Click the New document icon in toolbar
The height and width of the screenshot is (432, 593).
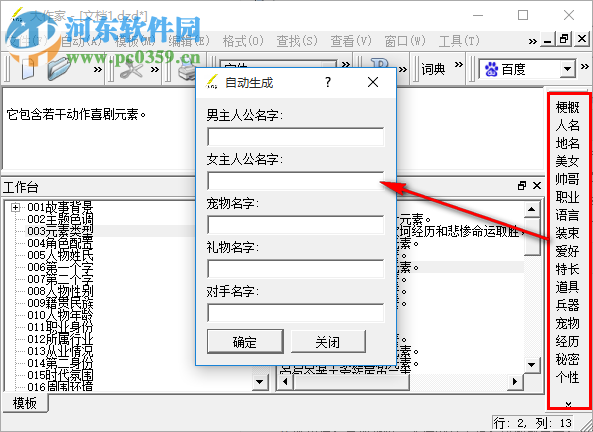(x=28, y=69)
